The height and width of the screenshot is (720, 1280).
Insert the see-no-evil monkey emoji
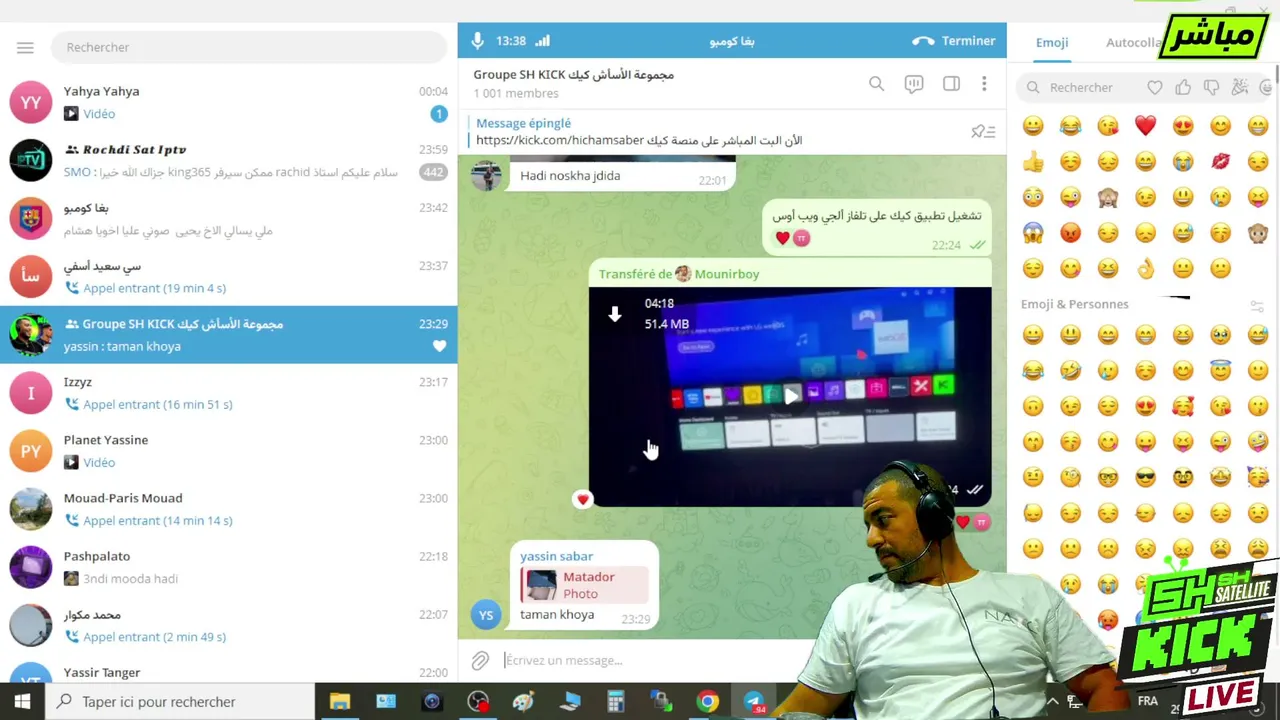1108,197
